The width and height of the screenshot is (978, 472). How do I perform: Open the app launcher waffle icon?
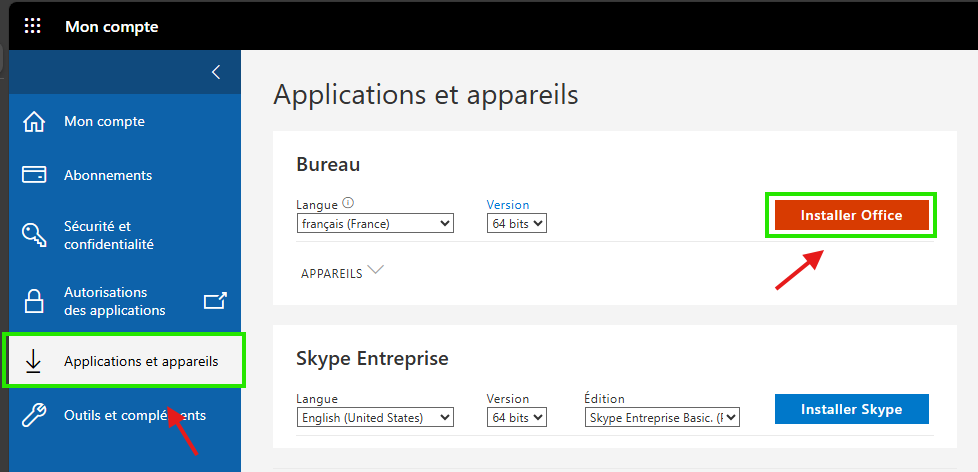32,26
